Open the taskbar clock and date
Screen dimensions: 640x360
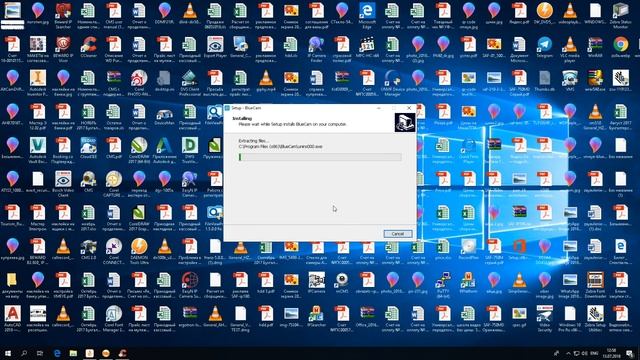coord(611,353)
